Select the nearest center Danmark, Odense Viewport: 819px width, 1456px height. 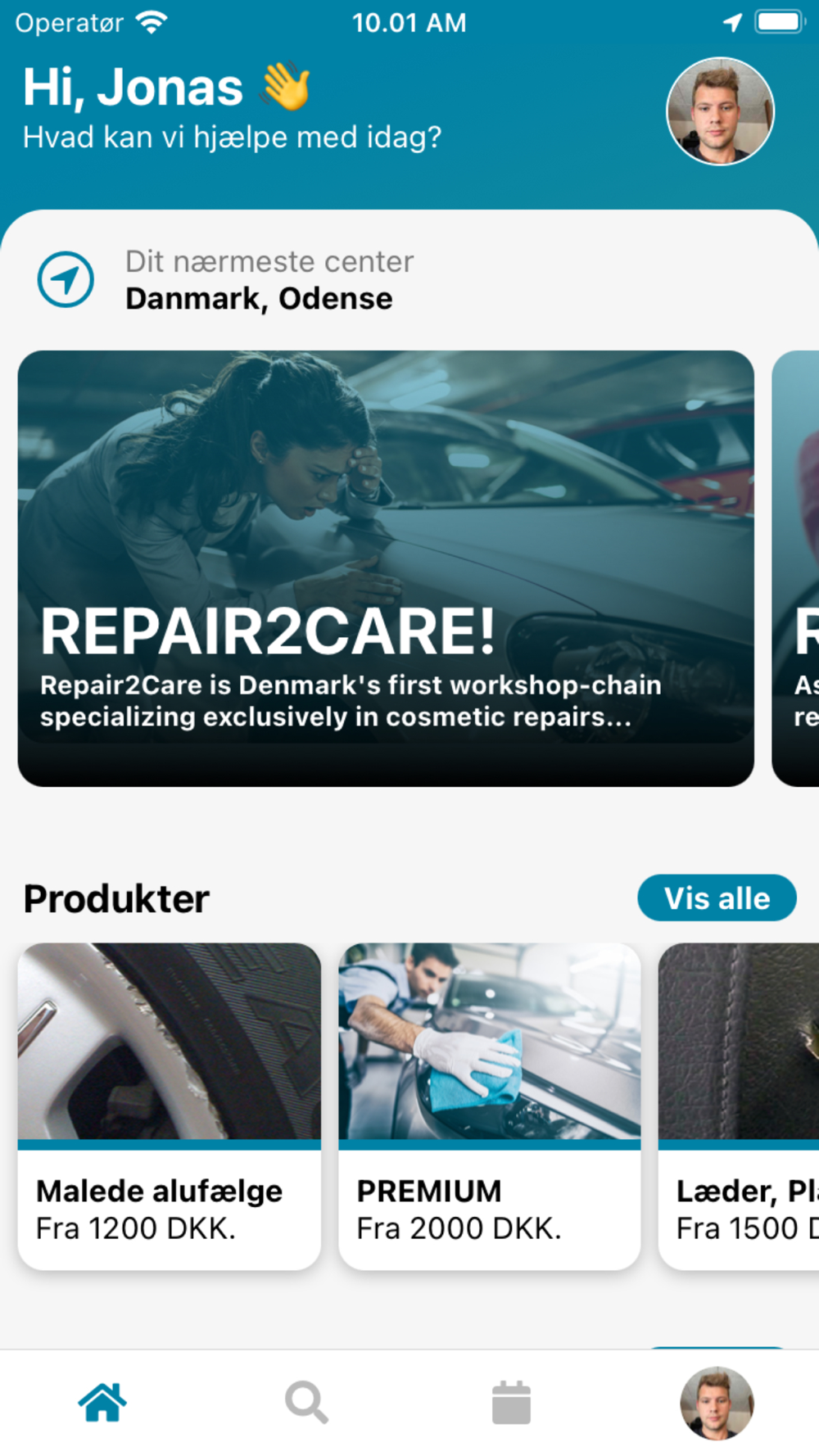(x=259, y=299)
